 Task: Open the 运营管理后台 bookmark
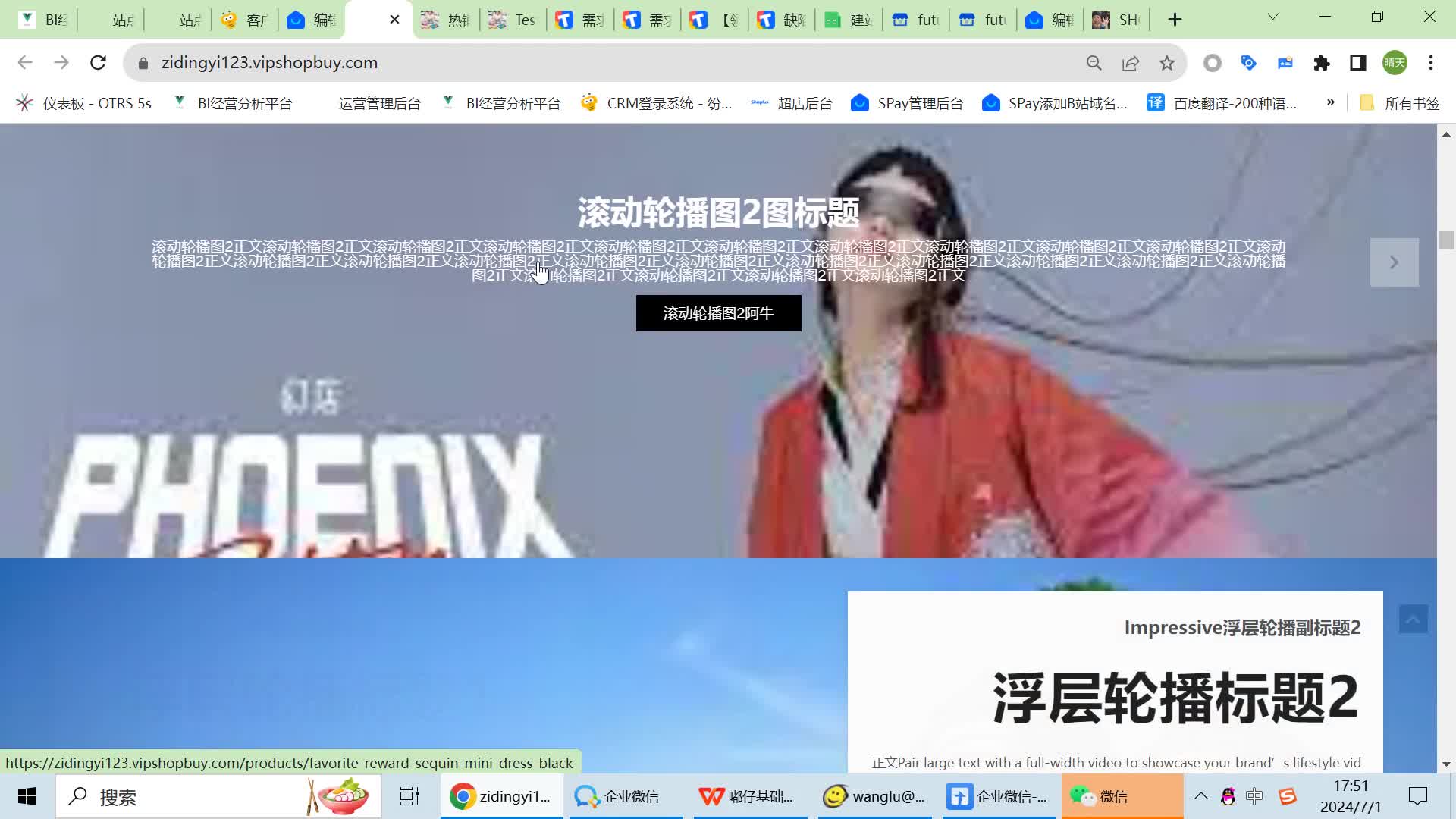coord(378,103)
